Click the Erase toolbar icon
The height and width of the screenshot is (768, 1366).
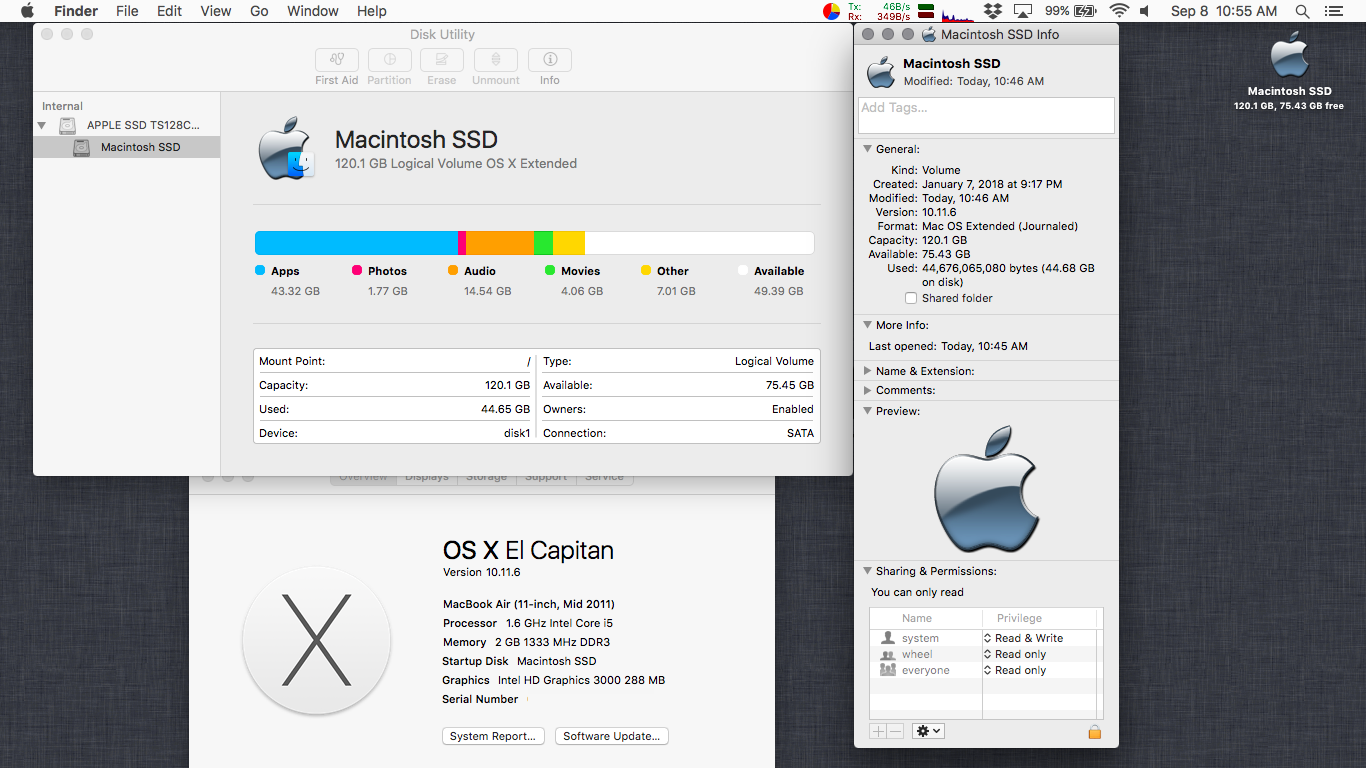(441, 59)
